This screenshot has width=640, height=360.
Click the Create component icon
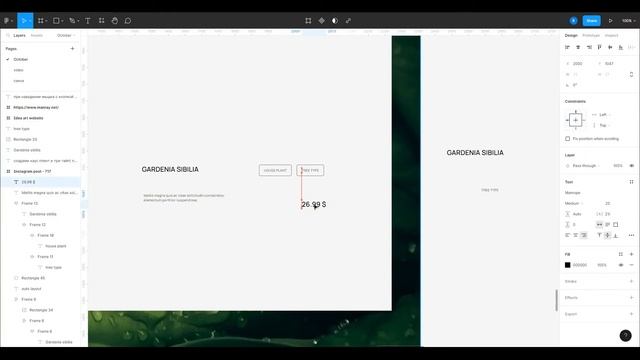[x=322, y=20]
